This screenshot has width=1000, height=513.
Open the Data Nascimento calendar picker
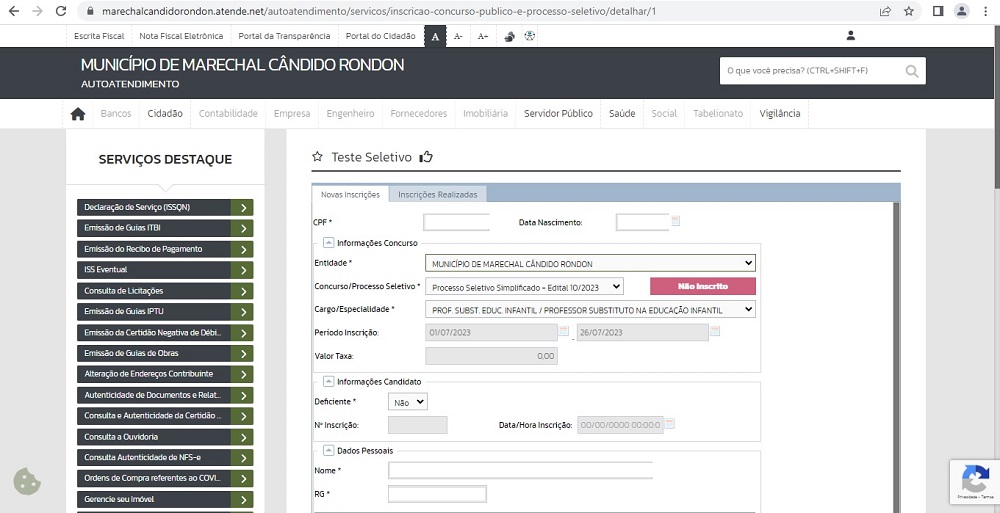point(676,221)
